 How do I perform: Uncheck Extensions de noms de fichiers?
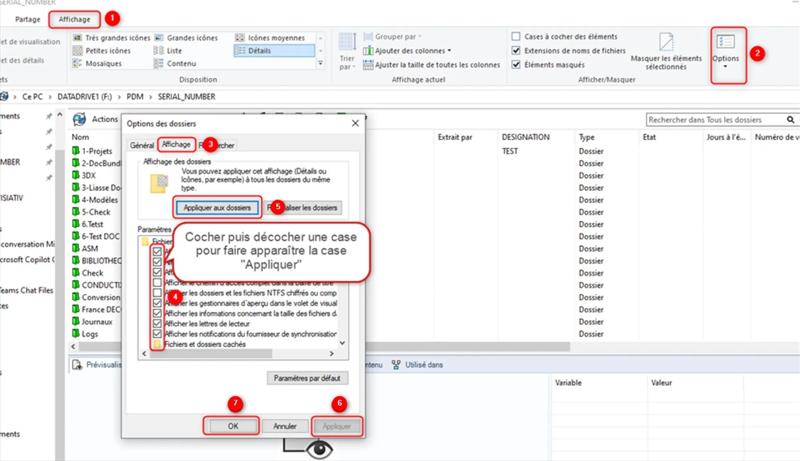516,50
